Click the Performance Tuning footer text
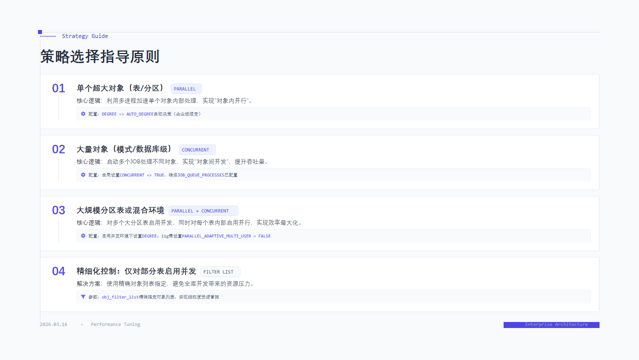The height and width of the screenshot is (360, 639). (x=115, y=325)
